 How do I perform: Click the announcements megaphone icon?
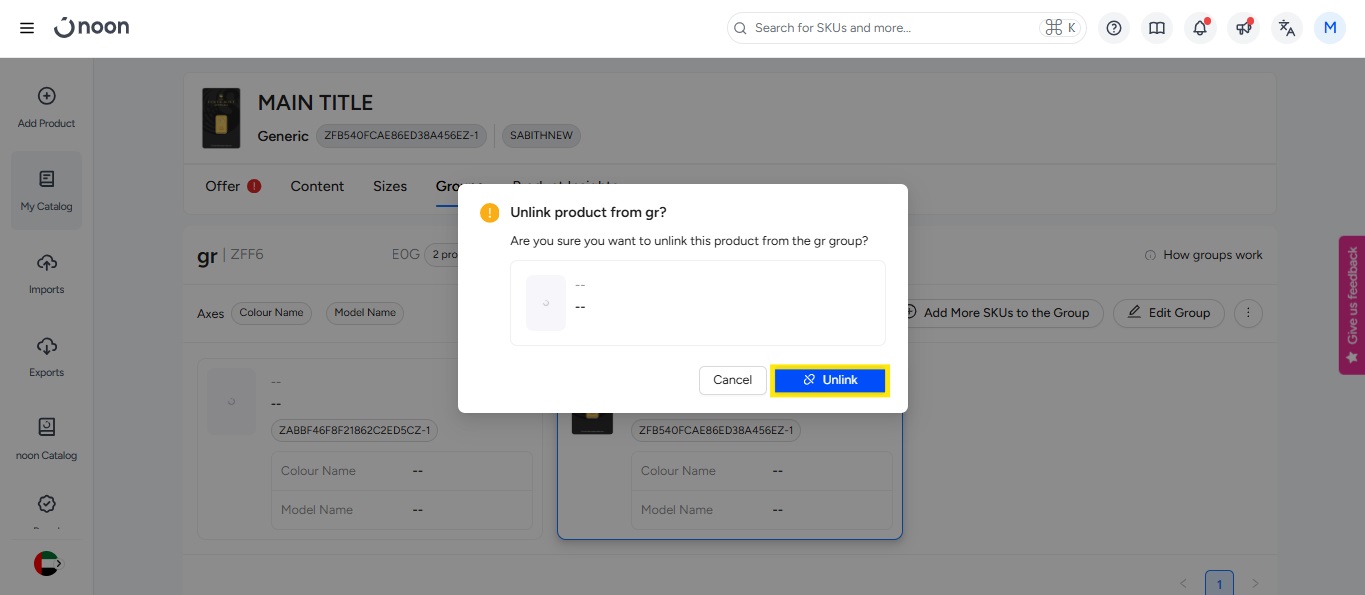point(1243,28)
